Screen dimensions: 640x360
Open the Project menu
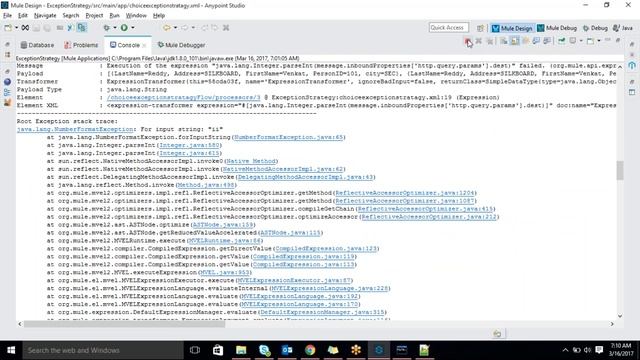(94, 16)
